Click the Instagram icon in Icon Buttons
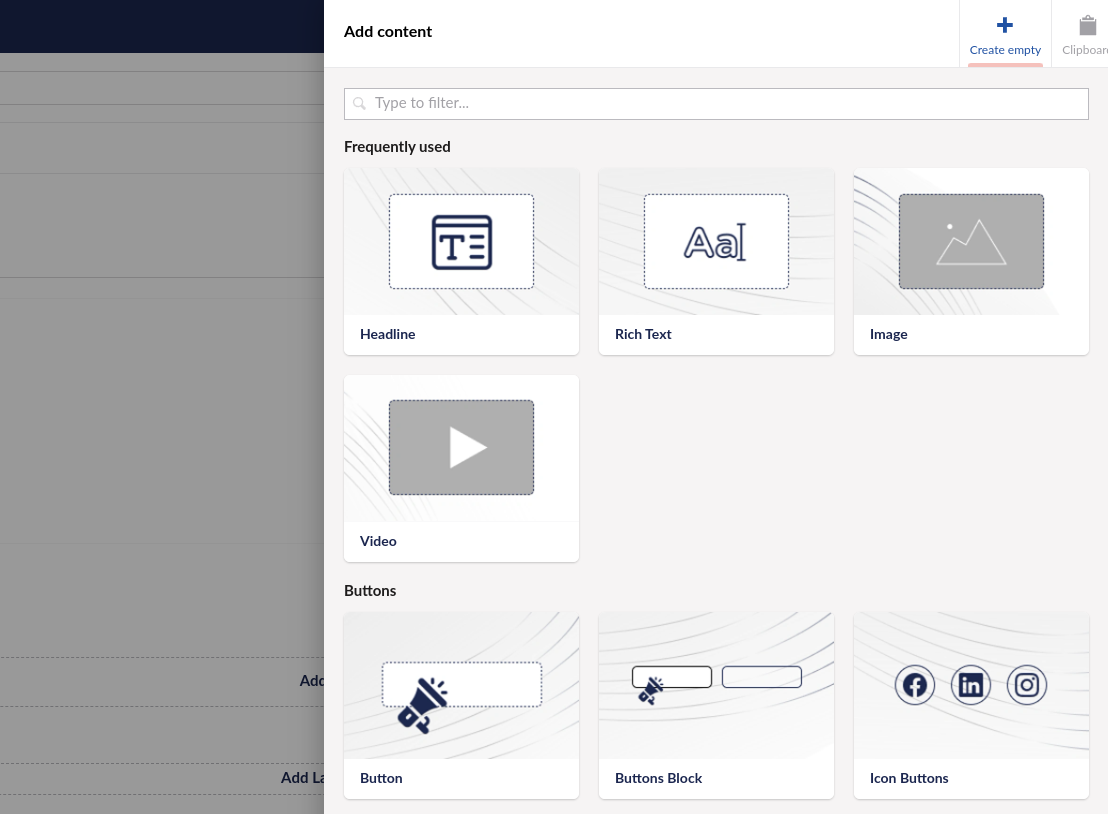The width and height of the screenshot is (1108, 814). pyautogui.click(x=1026, y=685)
